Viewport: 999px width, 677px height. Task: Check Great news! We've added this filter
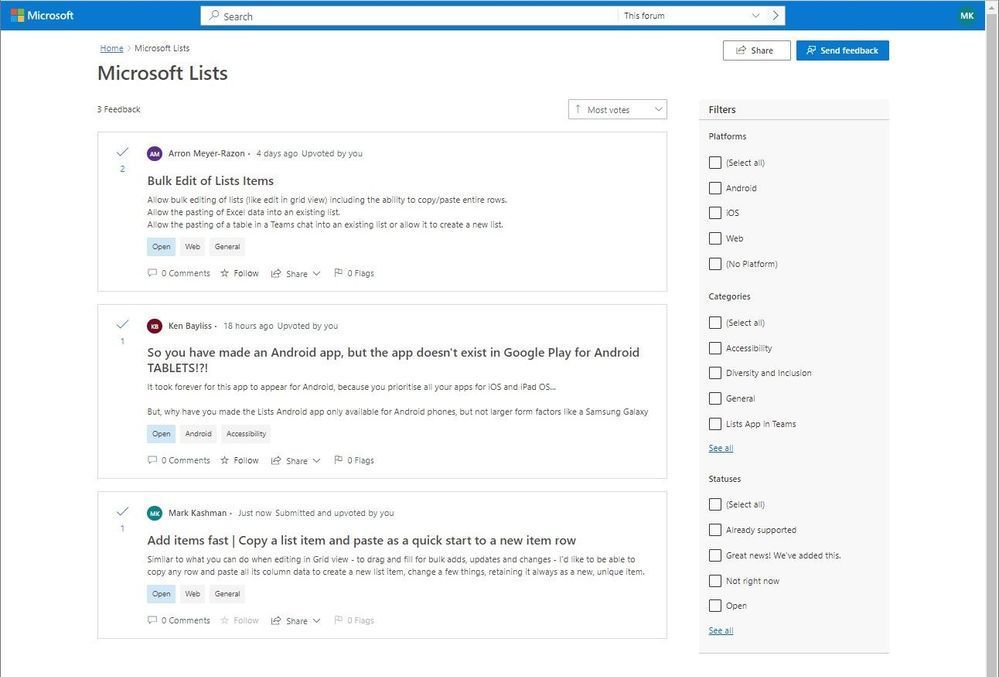[715, 555]
